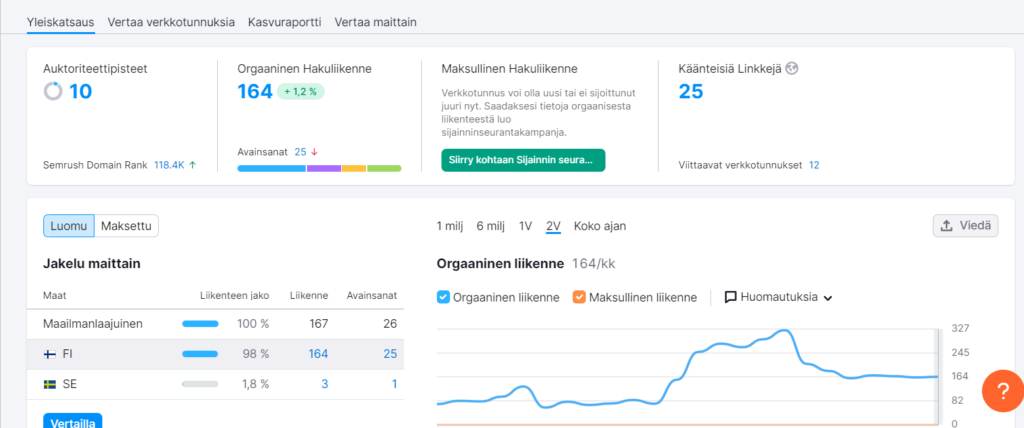Click the Sweden flag icon
1024x428 pixels.
point(50,384)
